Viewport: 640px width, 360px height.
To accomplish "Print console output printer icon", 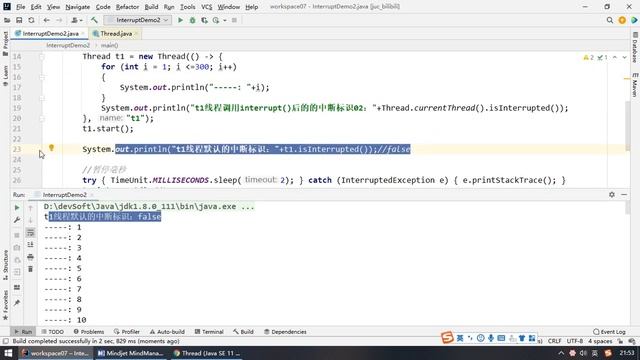I will (x=31, y=257).
